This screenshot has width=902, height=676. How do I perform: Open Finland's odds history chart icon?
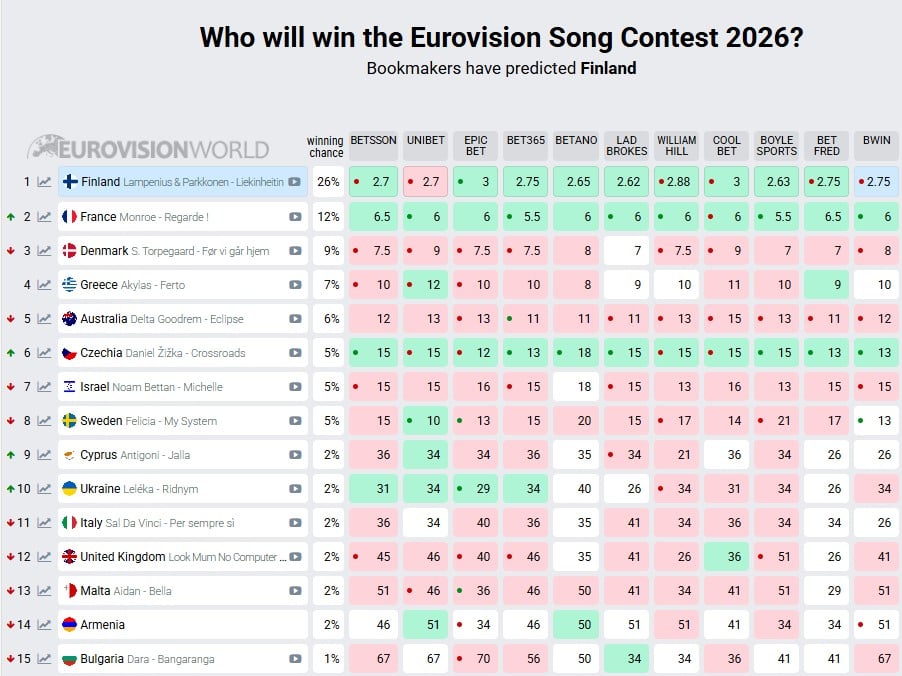click(44, 182)
